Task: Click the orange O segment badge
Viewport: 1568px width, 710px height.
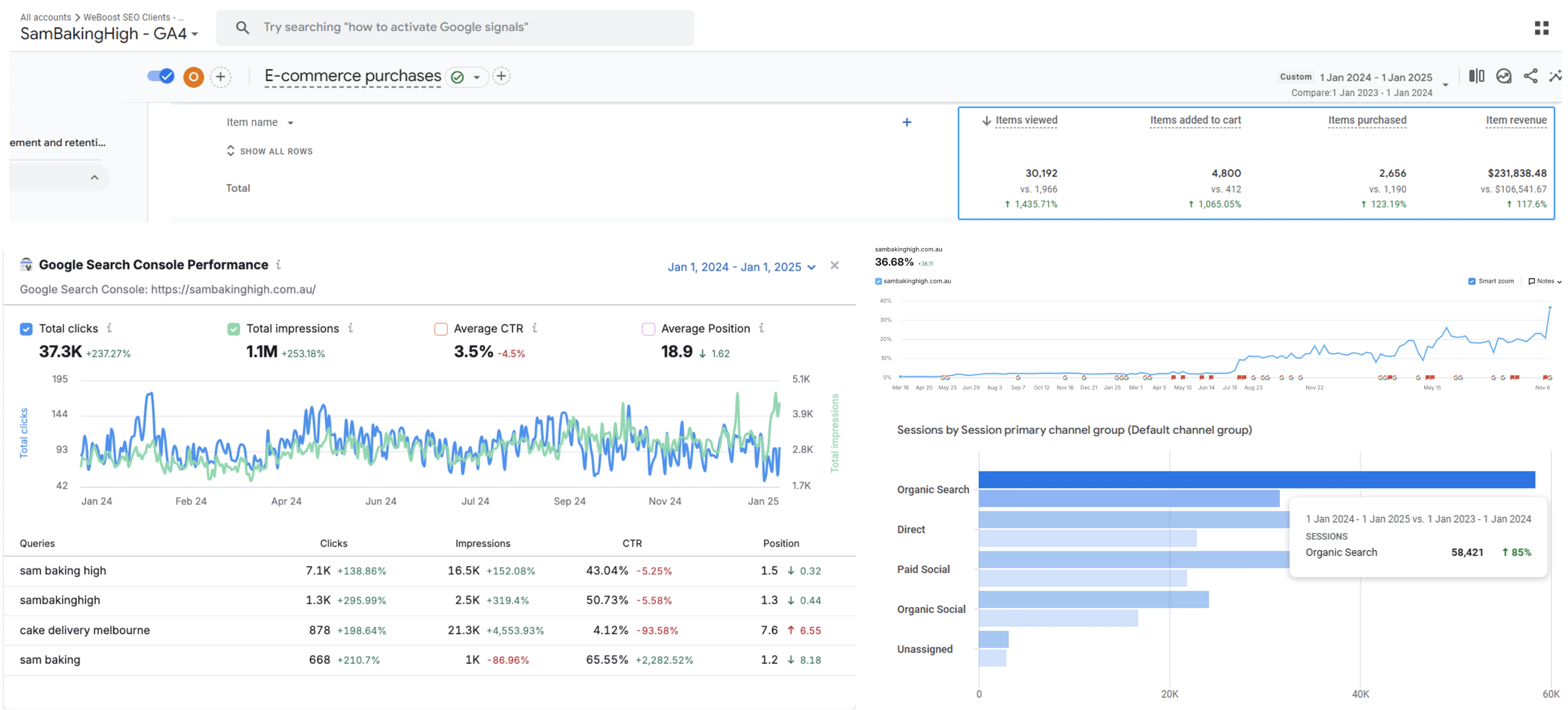Action: coord(194,77)
